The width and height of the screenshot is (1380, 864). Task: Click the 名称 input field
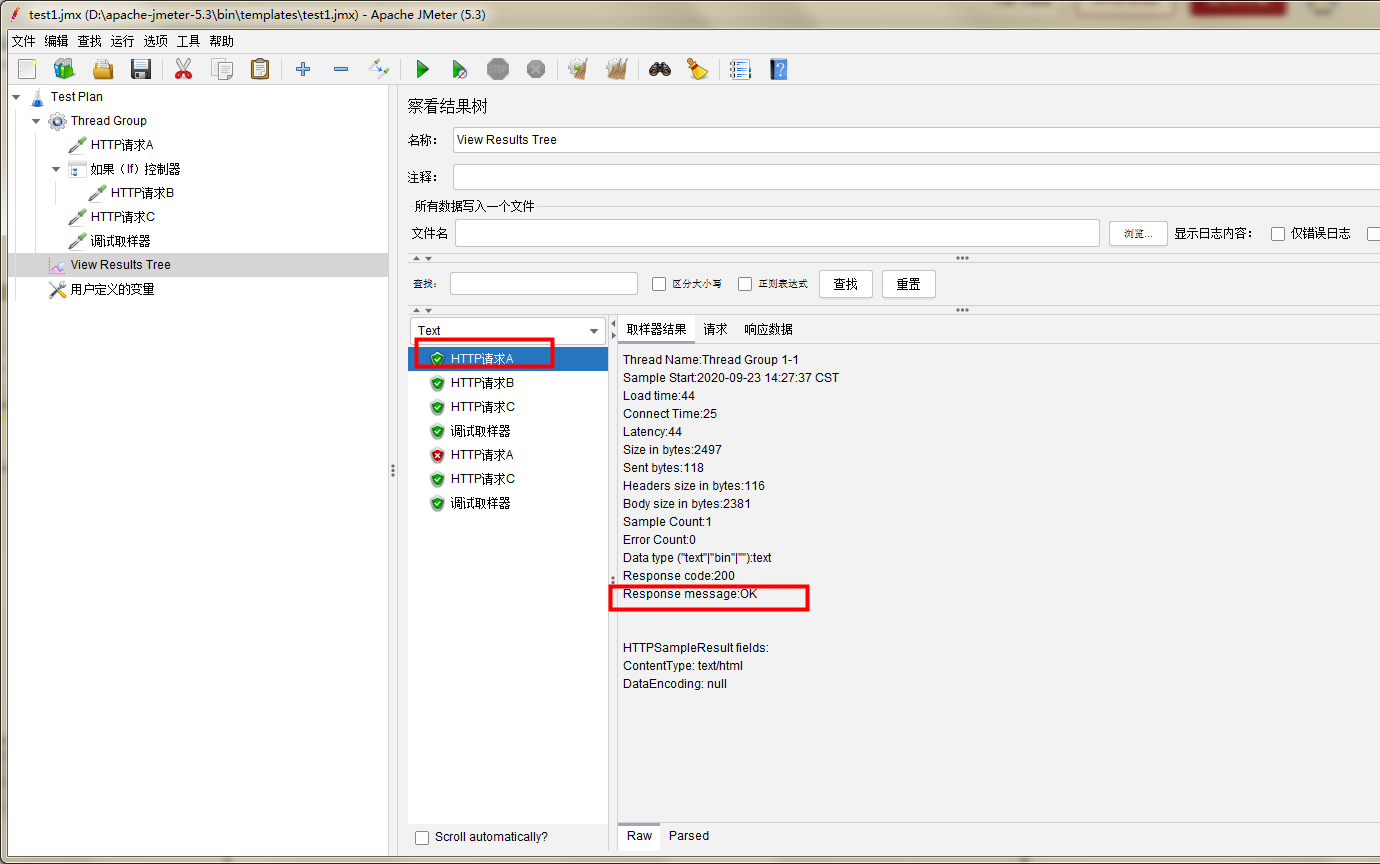tap(916, 140)
